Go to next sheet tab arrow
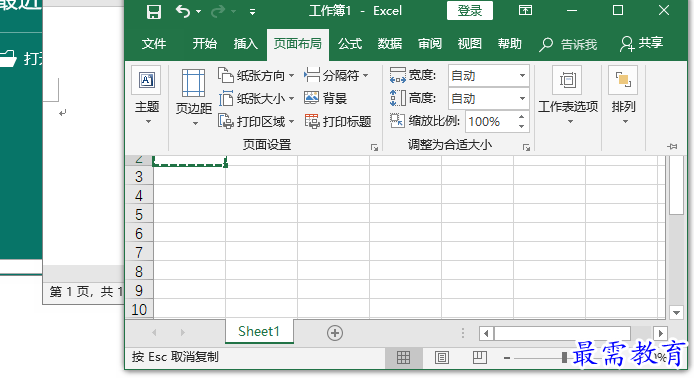This screenshot has height=385, width=694. tap(182, 332)
